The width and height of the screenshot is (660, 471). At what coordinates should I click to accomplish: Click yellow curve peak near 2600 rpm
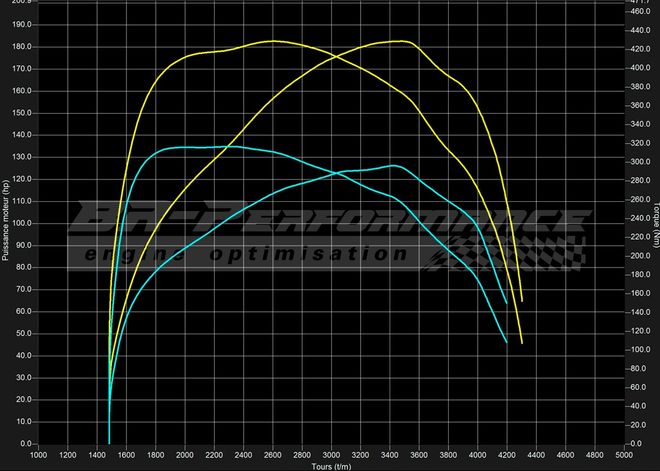click(x=273, y=41)
